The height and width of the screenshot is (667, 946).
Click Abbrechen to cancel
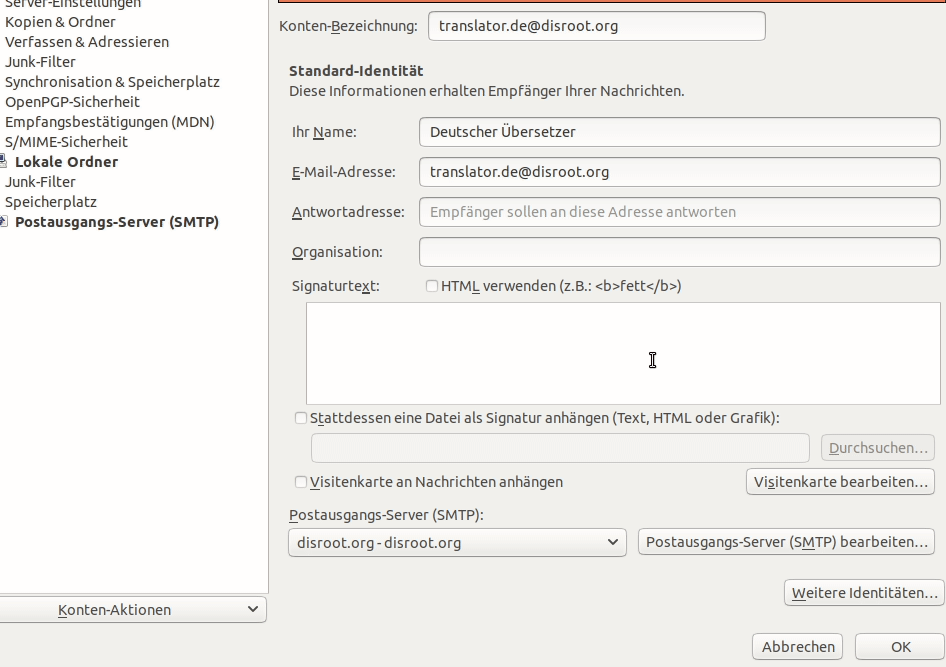(x=797, y=646)
